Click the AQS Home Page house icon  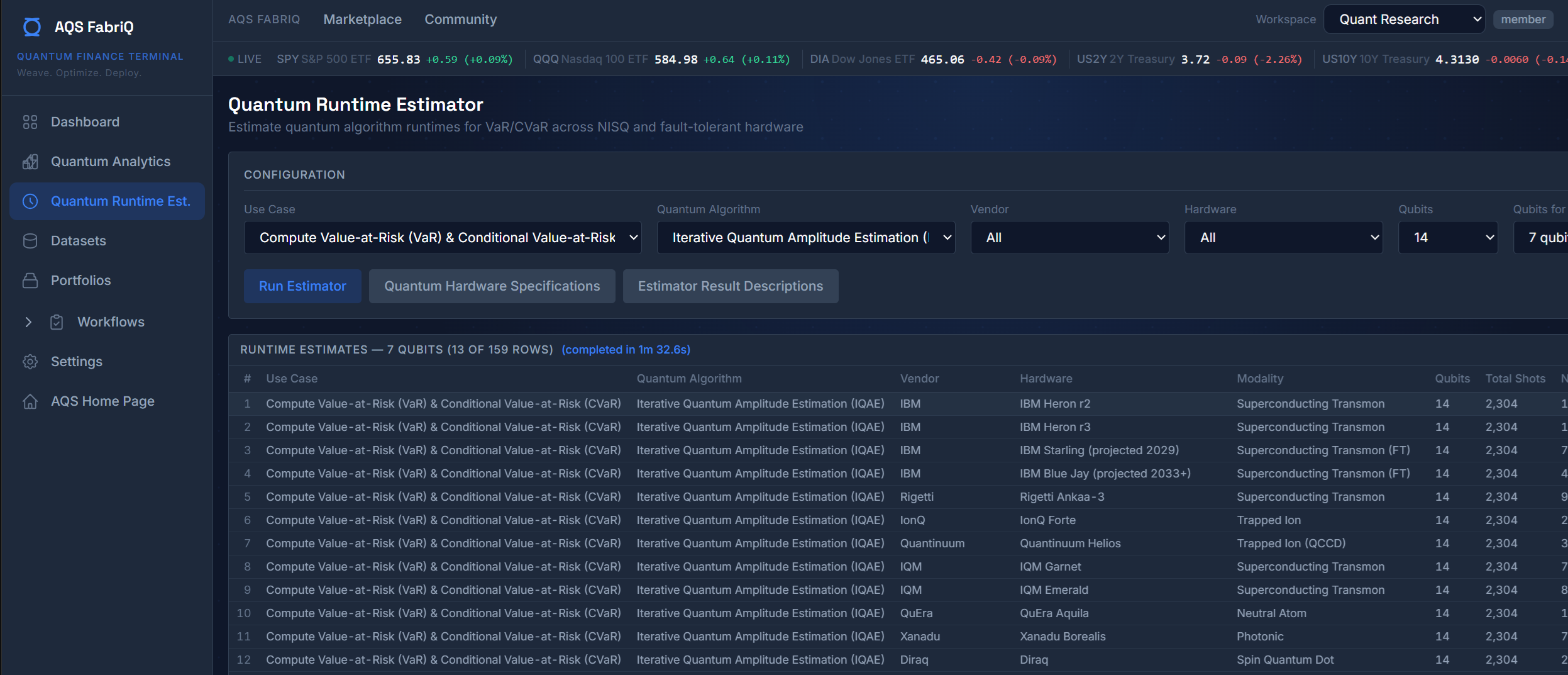pyautogui.click(x=31, y=401)
